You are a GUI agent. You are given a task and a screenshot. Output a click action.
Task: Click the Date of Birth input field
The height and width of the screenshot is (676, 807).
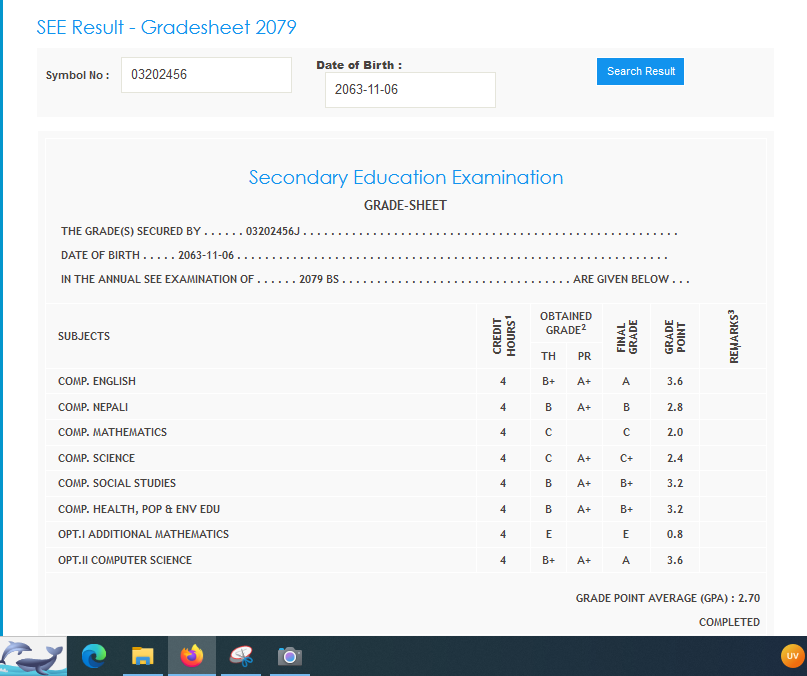[x=410, y=90]
